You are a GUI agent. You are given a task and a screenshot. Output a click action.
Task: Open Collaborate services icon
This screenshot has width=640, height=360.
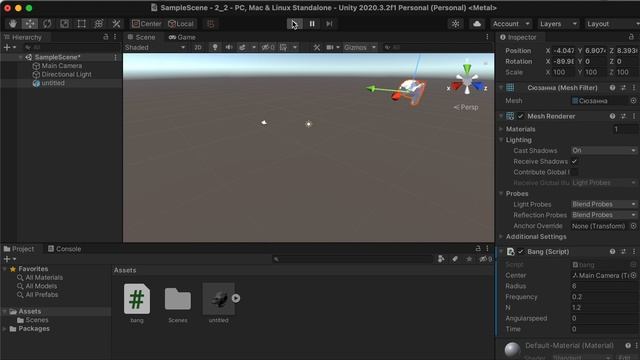click(455, 24)
